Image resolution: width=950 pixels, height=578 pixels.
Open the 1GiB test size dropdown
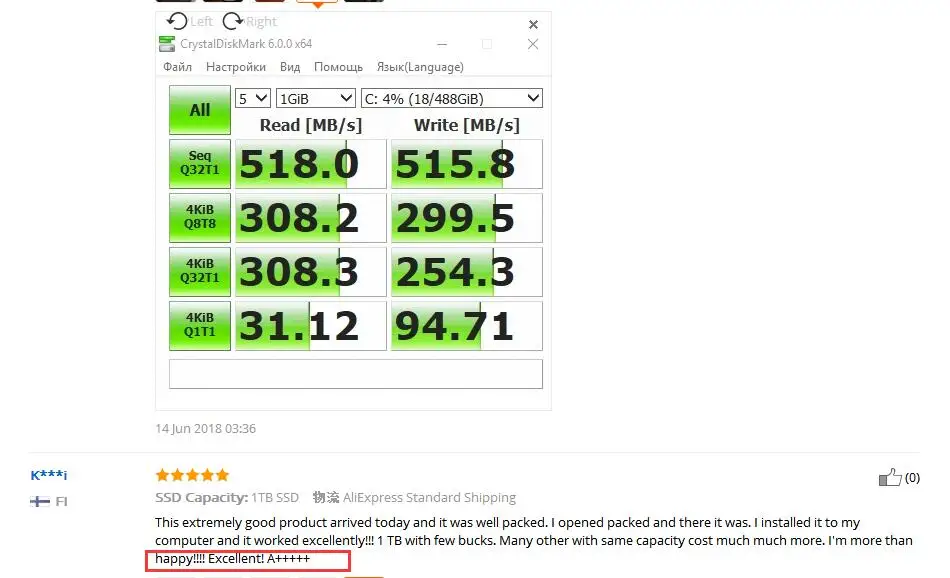pyautogui.click(x=316, y=98)
